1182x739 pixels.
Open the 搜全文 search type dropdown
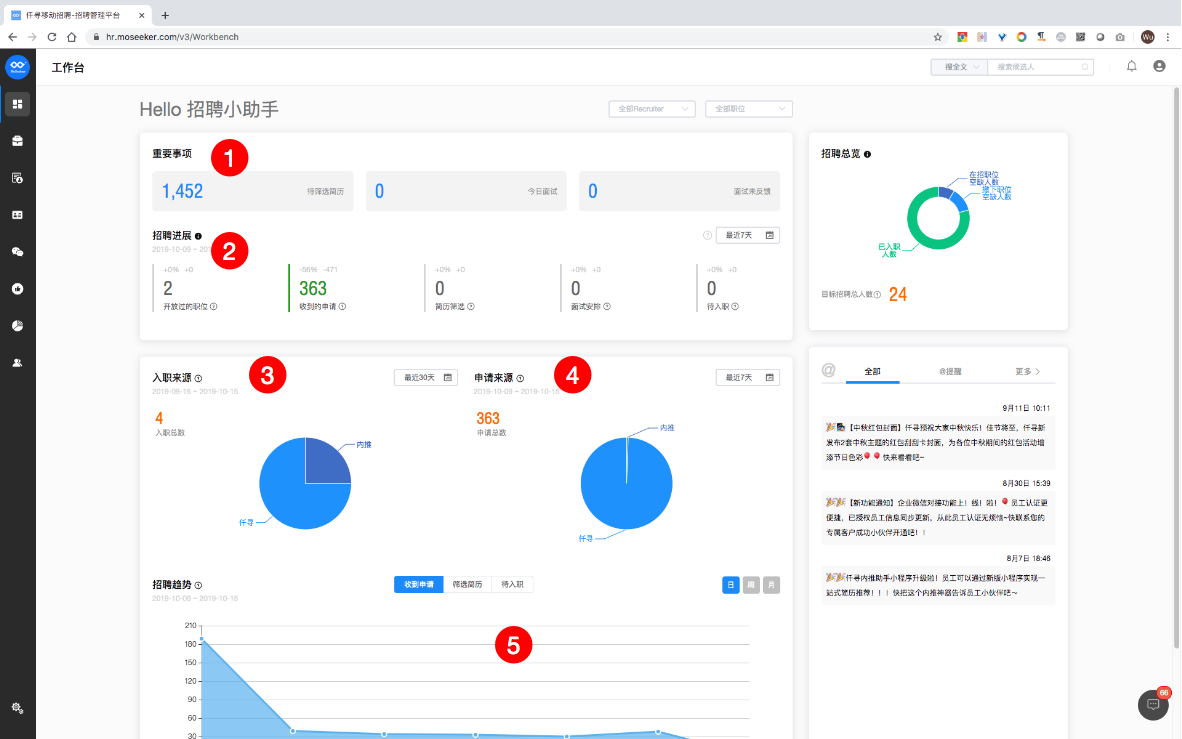958,67
